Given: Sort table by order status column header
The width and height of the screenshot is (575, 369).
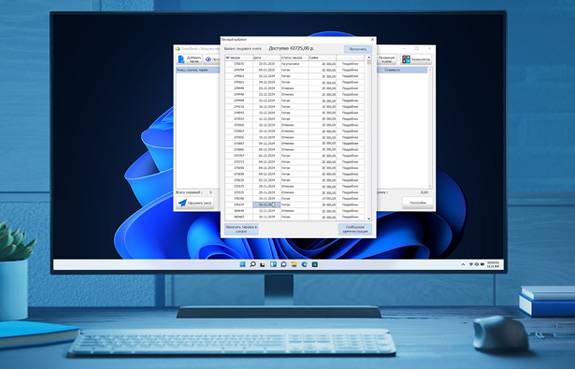Looking at the screenshot, I should point(294,58).
